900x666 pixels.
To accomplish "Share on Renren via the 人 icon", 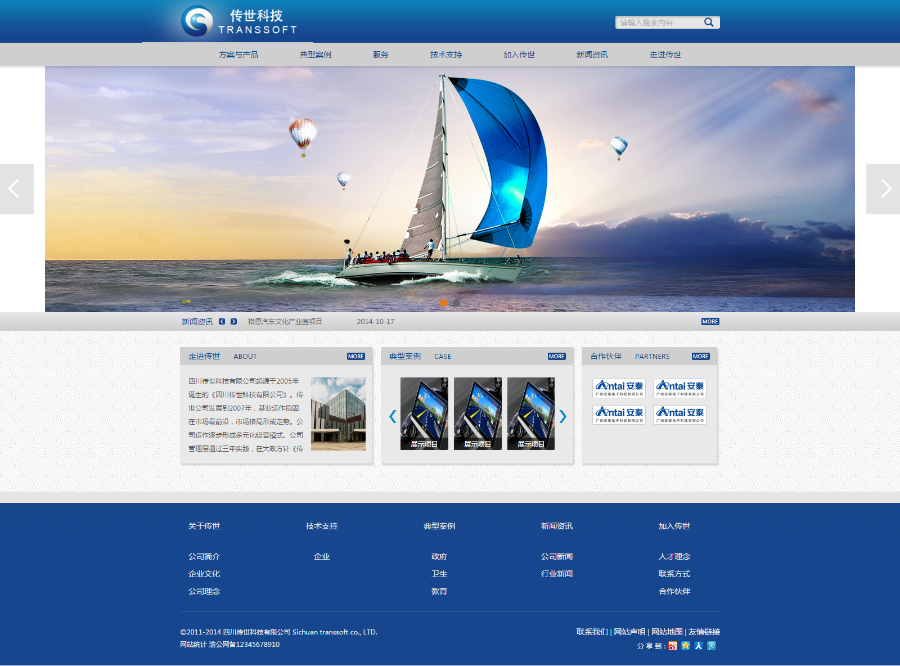I will click(x=699, y=646).
